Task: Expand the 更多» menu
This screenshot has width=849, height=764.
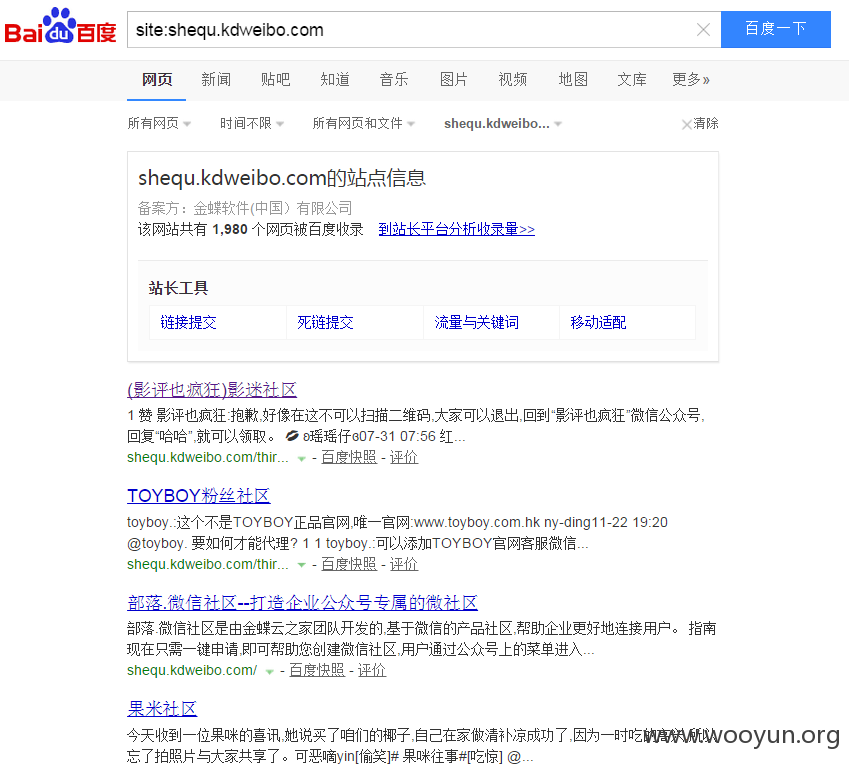Action: (691, 80)
